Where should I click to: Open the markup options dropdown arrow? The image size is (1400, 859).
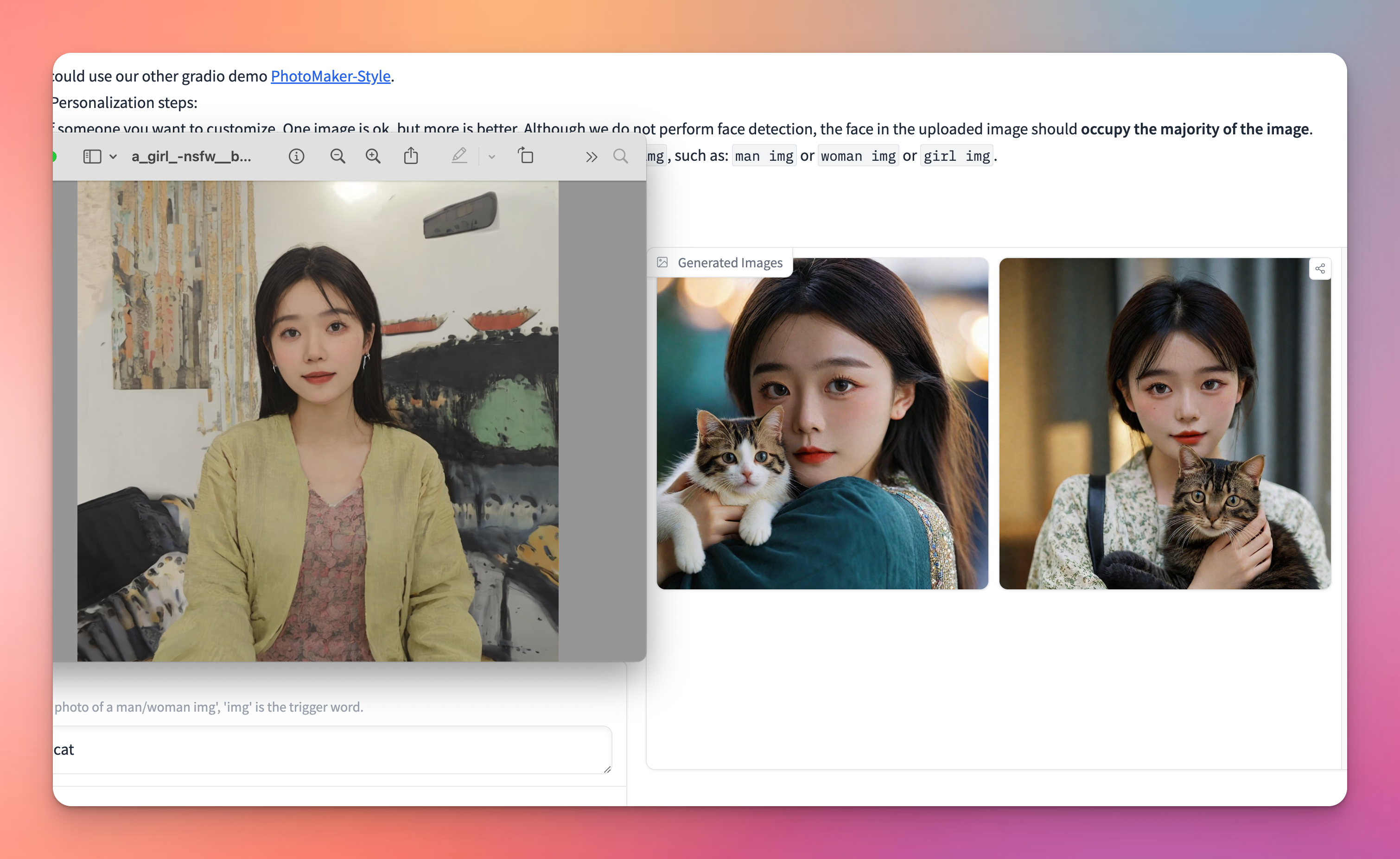tap(492, 157)
